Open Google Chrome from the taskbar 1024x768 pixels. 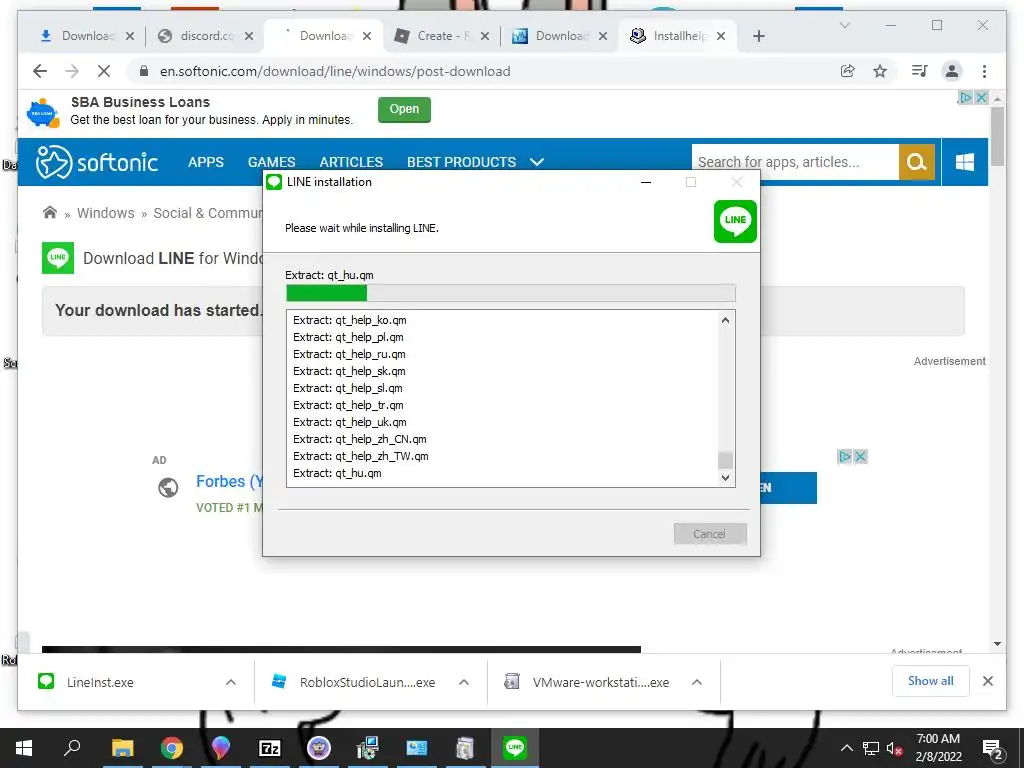coord(172,748)
